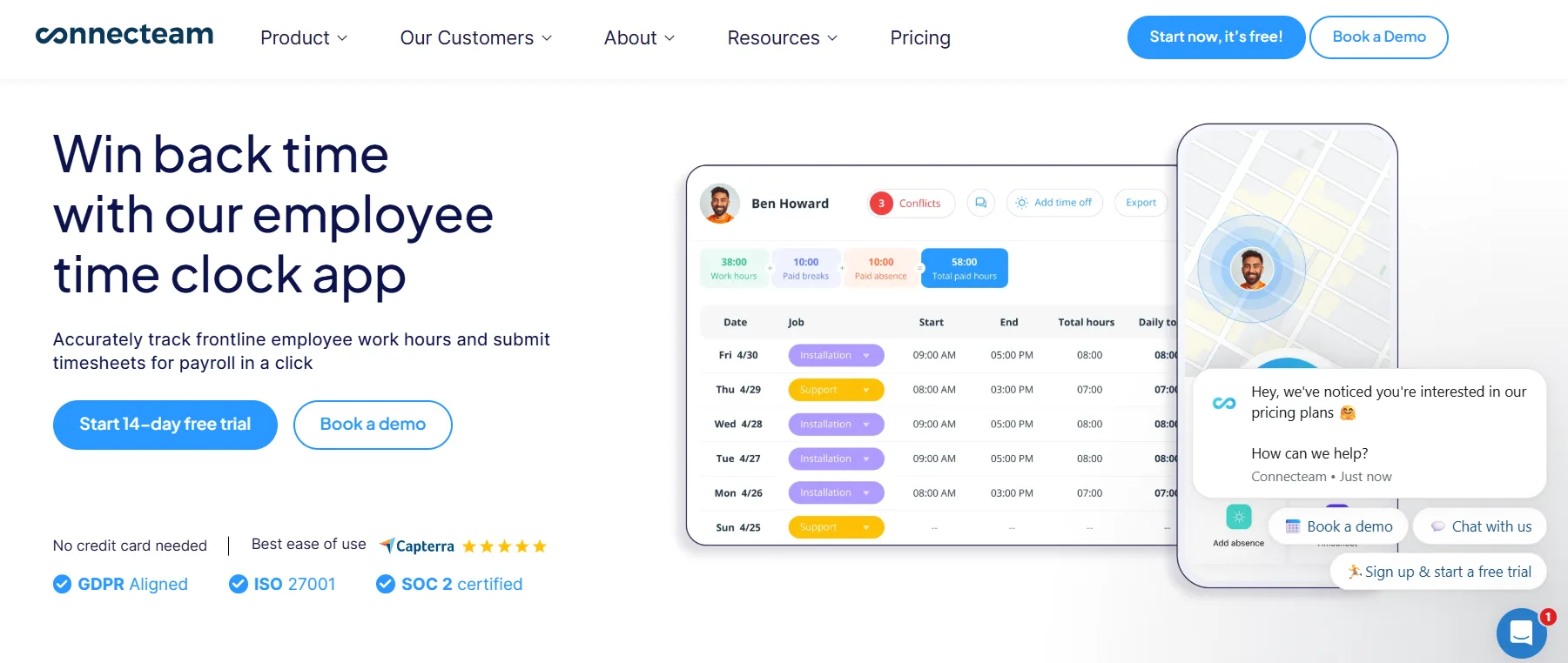Click the 'Best ease of use' text
The height and width of the screenshot is (663, 1568).
click(x=309, y=544)
